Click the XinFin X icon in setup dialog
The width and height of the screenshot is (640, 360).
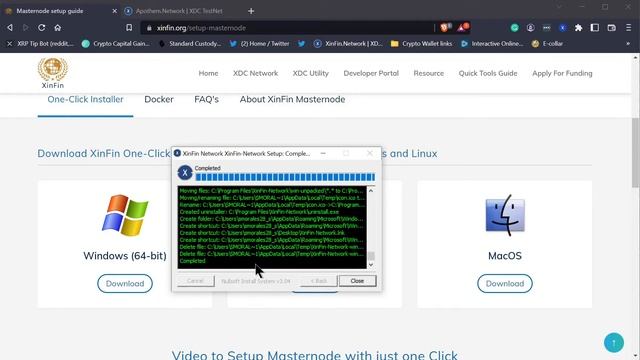click(x=185, y=173)
